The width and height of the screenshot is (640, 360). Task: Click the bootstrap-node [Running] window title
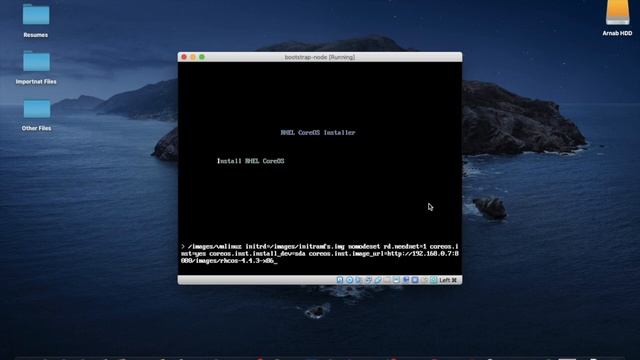(320, 57)
